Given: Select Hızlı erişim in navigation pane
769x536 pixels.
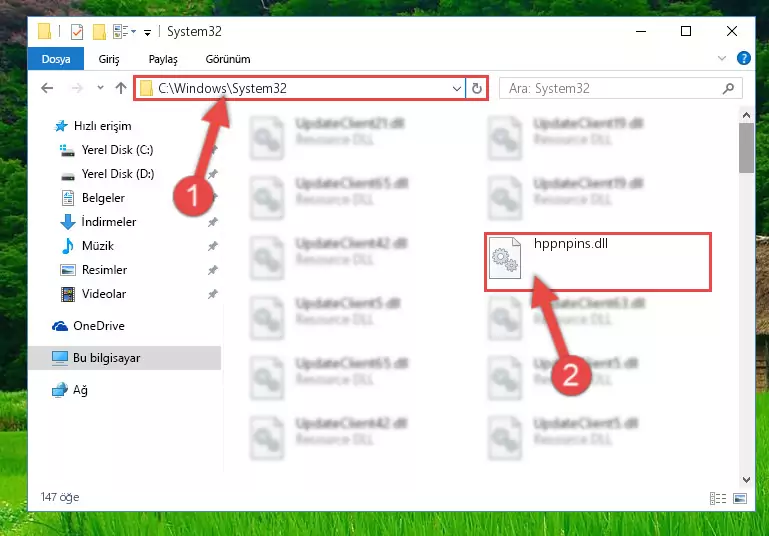Looking at the screenshot, I should click(93, 126).
